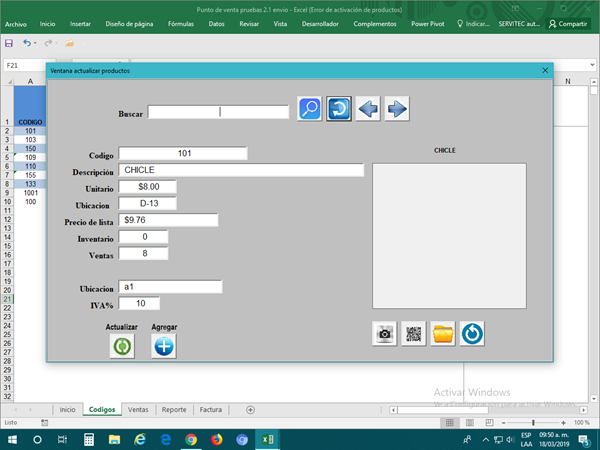Open Google Chrome from the taskbar
Image resolution: width=600 pixels, height=450 pixels.
191,439
